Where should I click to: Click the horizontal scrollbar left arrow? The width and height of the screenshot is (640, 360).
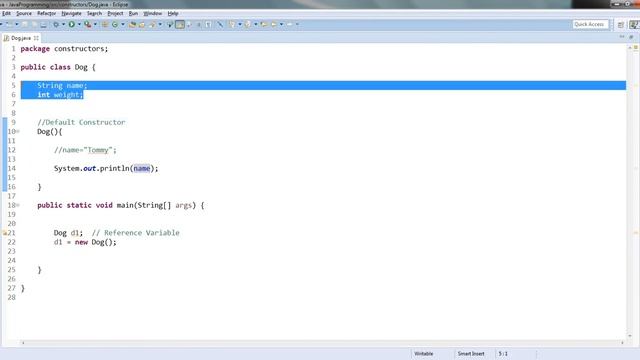tap(23, 343)
